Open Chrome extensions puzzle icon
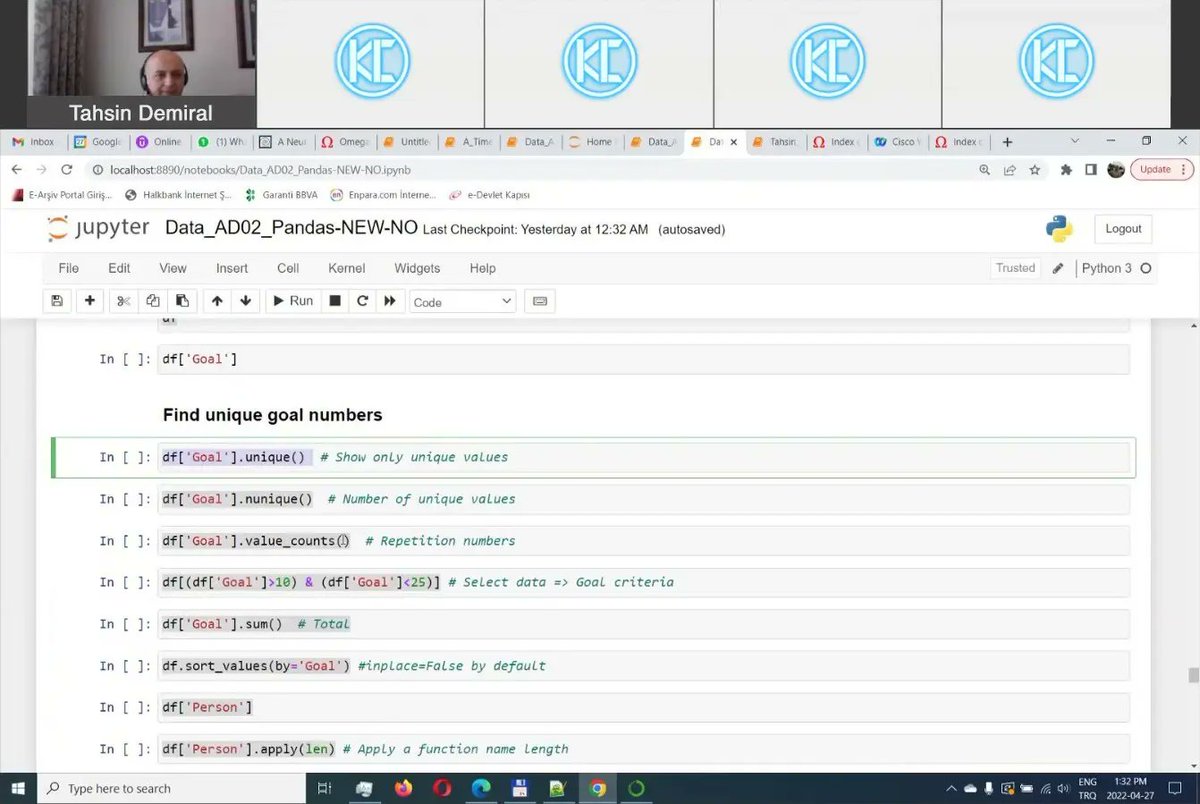Image resolution: width=1200 pixels, height=804 pixels. pyautogui.click(x=1066, y=170)
